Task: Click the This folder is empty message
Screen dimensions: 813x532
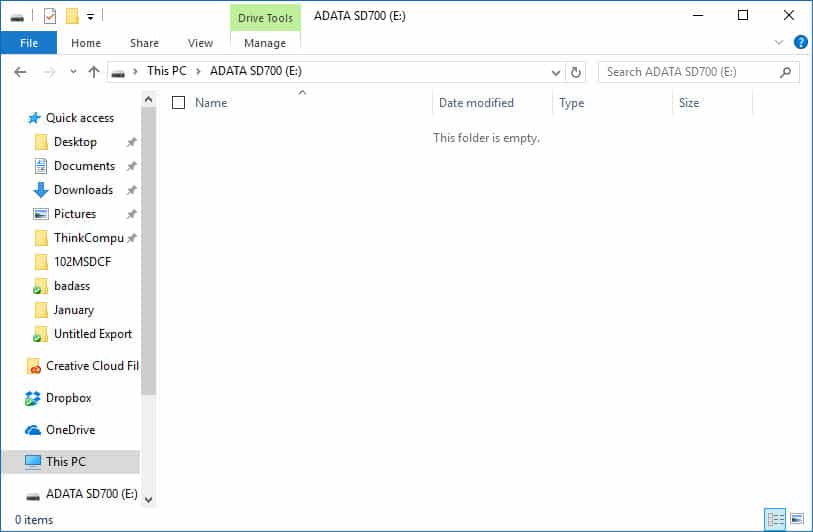Action: [x=486, y=138]
